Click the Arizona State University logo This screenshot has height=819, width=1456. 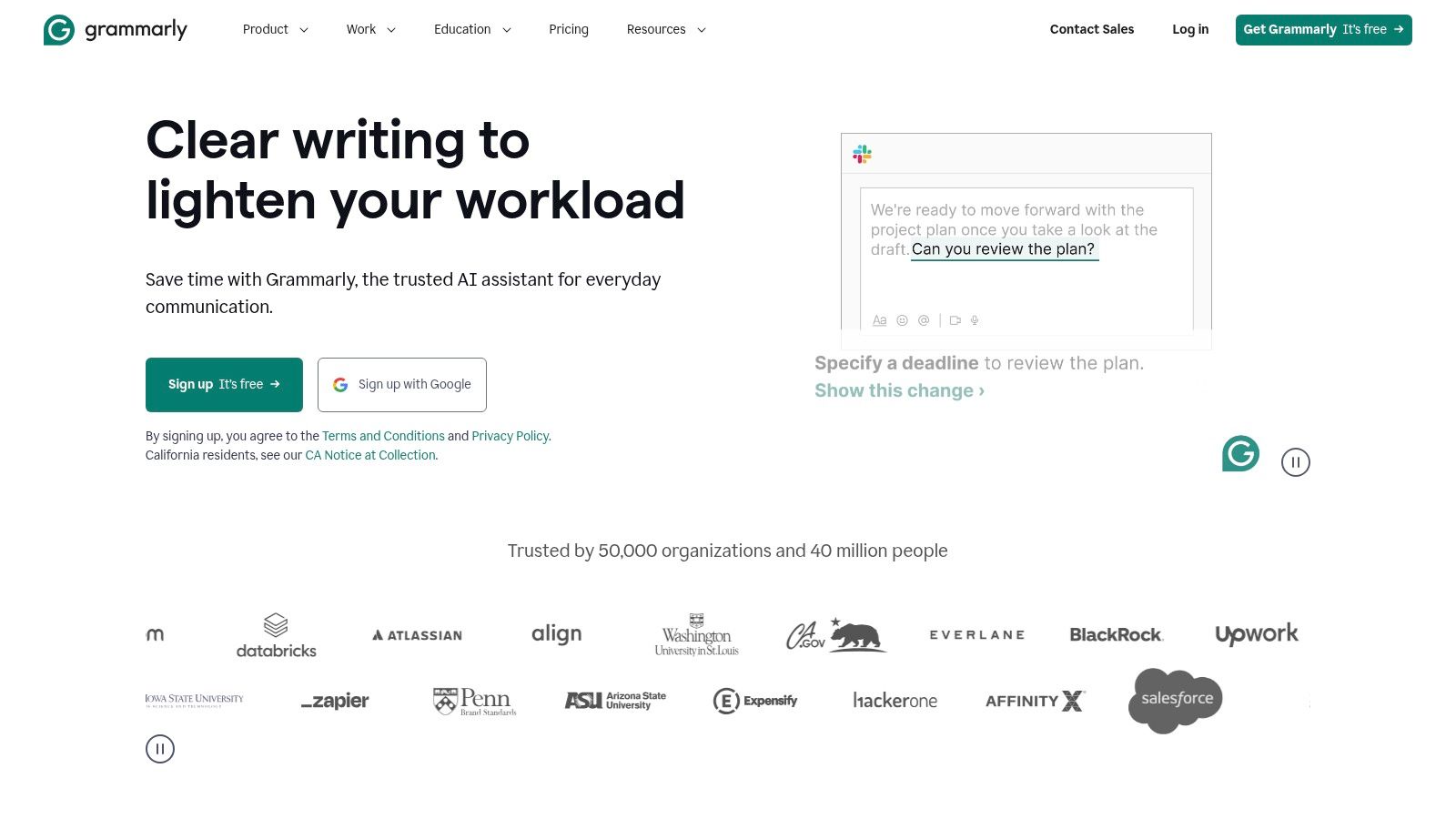coord(615,701)
